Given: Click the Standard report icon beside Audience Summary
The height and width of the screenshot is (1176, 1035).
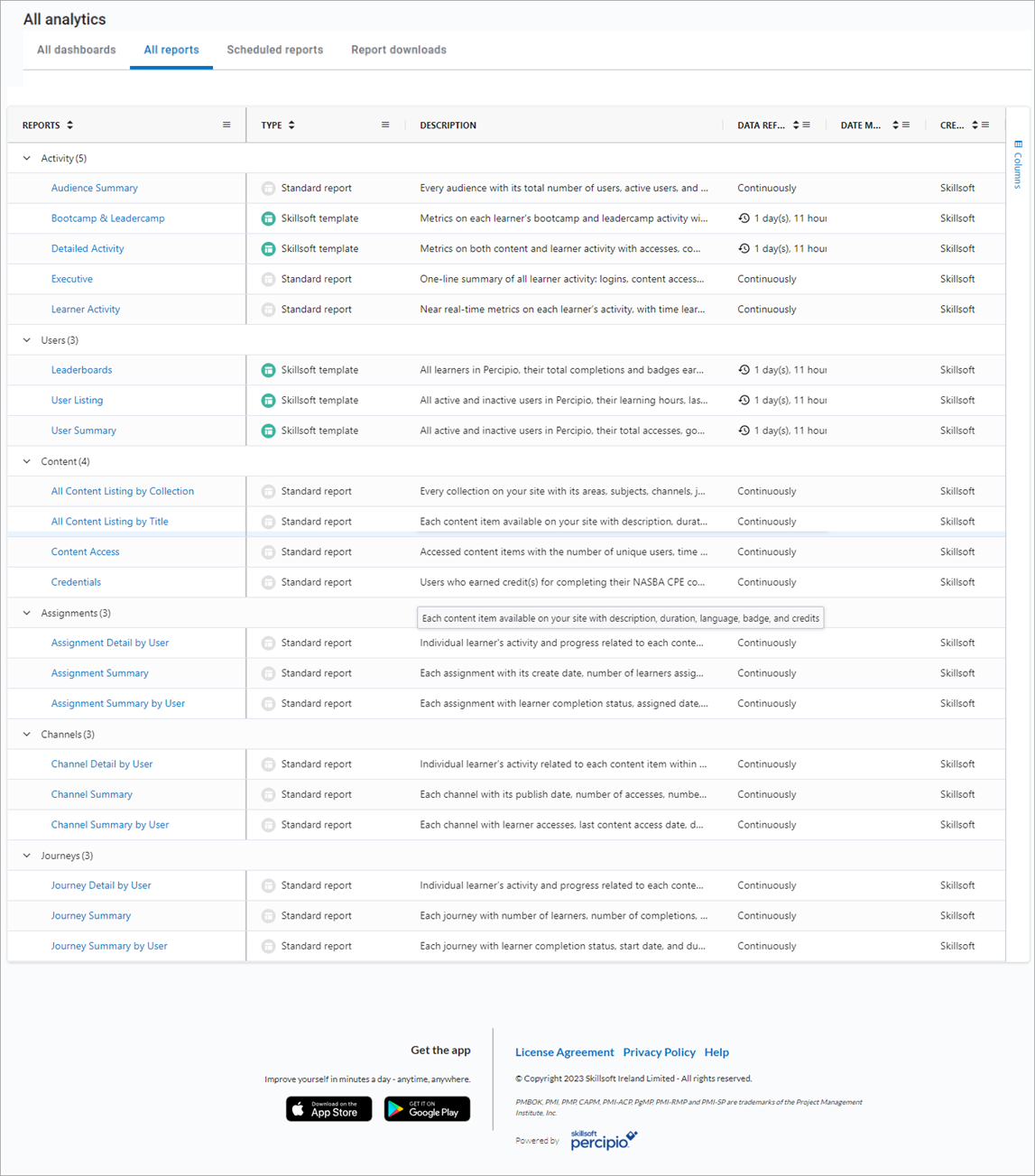Looking at the screenshot, I should tap(268, 188).
